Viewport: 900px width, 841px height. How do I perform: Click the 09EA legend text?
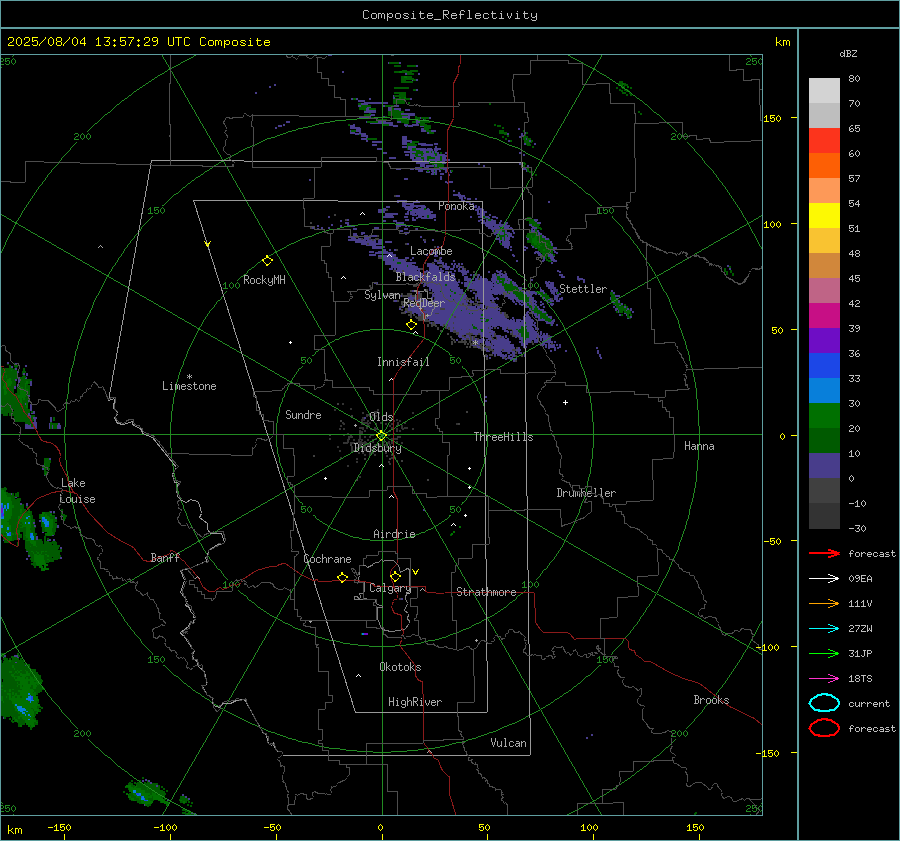click(x=860, y=579)
